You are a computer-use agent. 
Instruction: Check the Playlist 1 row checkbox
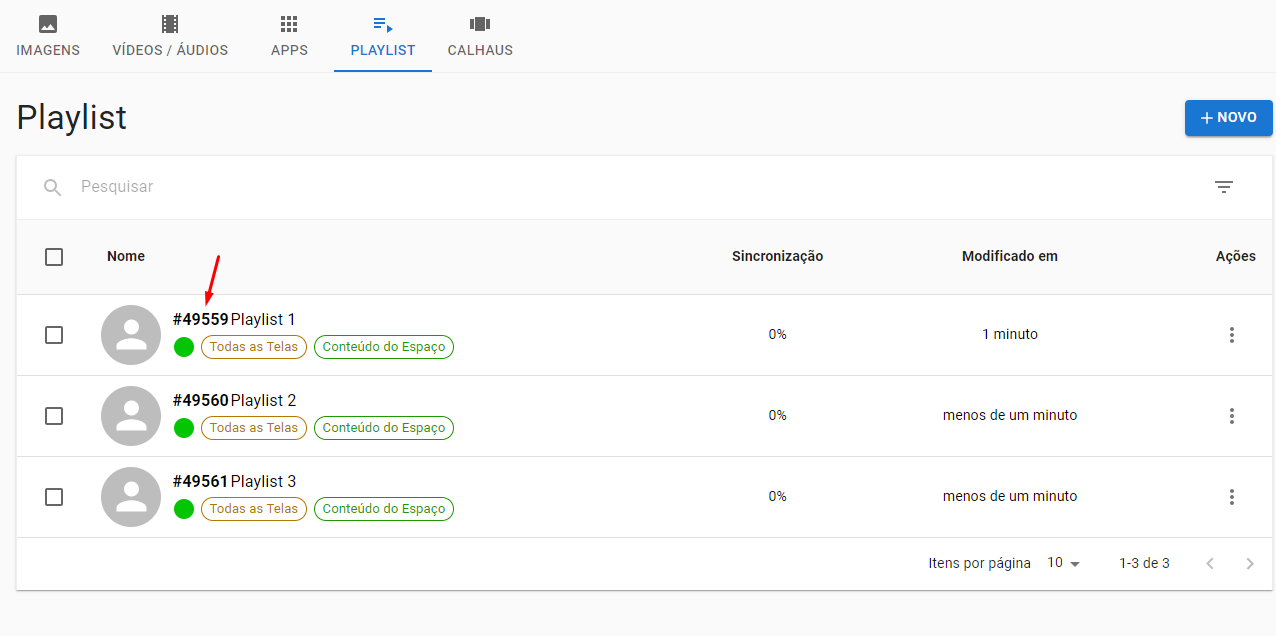[54, 335]
